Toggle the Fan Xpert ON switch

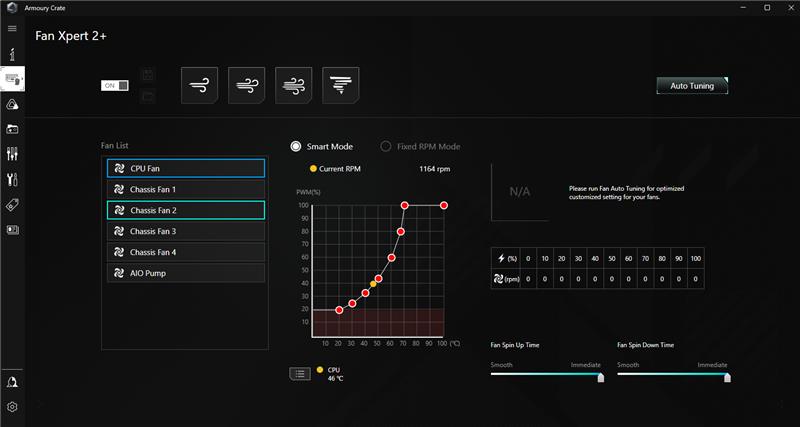click(115, 86)
